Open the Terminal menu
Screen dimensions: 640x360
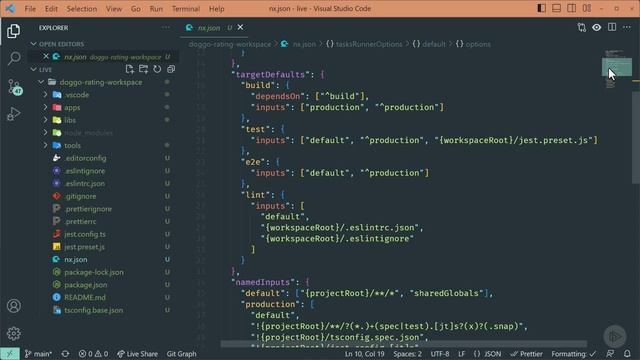[186, 9]
